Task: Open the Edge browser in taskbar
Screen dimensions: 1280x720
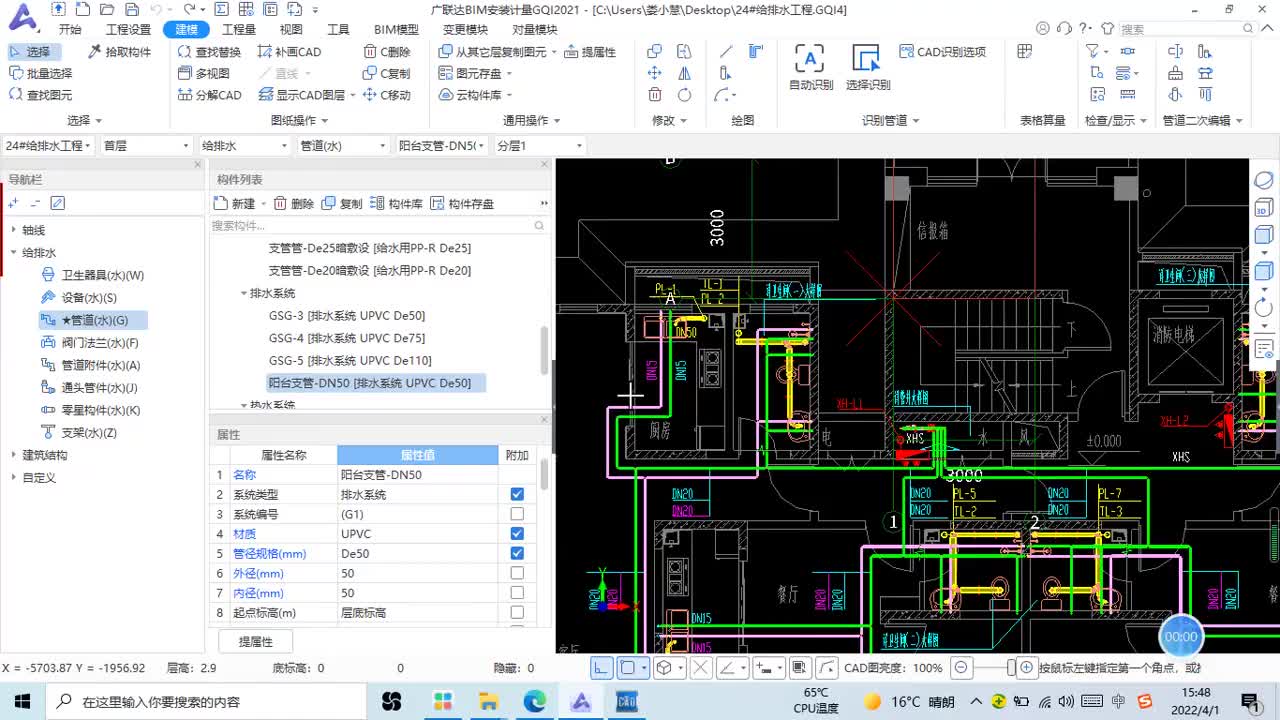Action: [x=535, y=701]
